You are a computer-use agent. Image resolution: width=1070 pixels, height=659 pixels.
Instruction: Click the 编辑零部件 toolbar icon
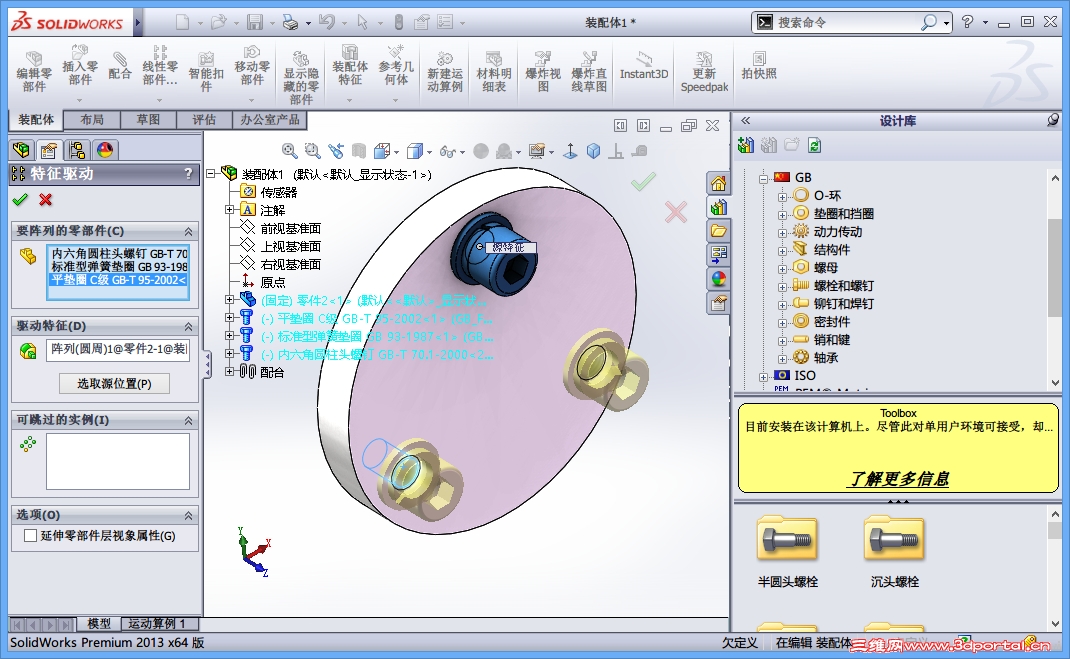(x=34, y=72)
